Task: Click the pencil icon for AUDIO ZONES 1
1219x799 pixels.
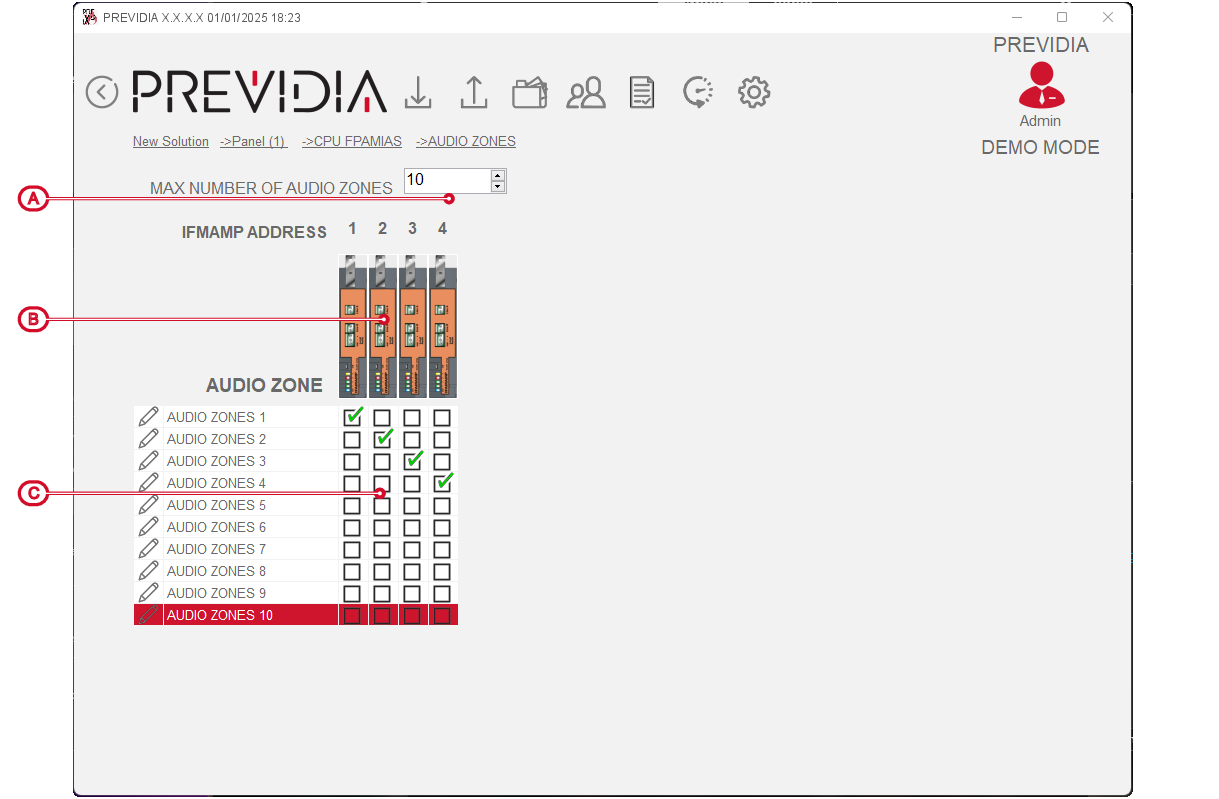Action: [x=149, y=416]
